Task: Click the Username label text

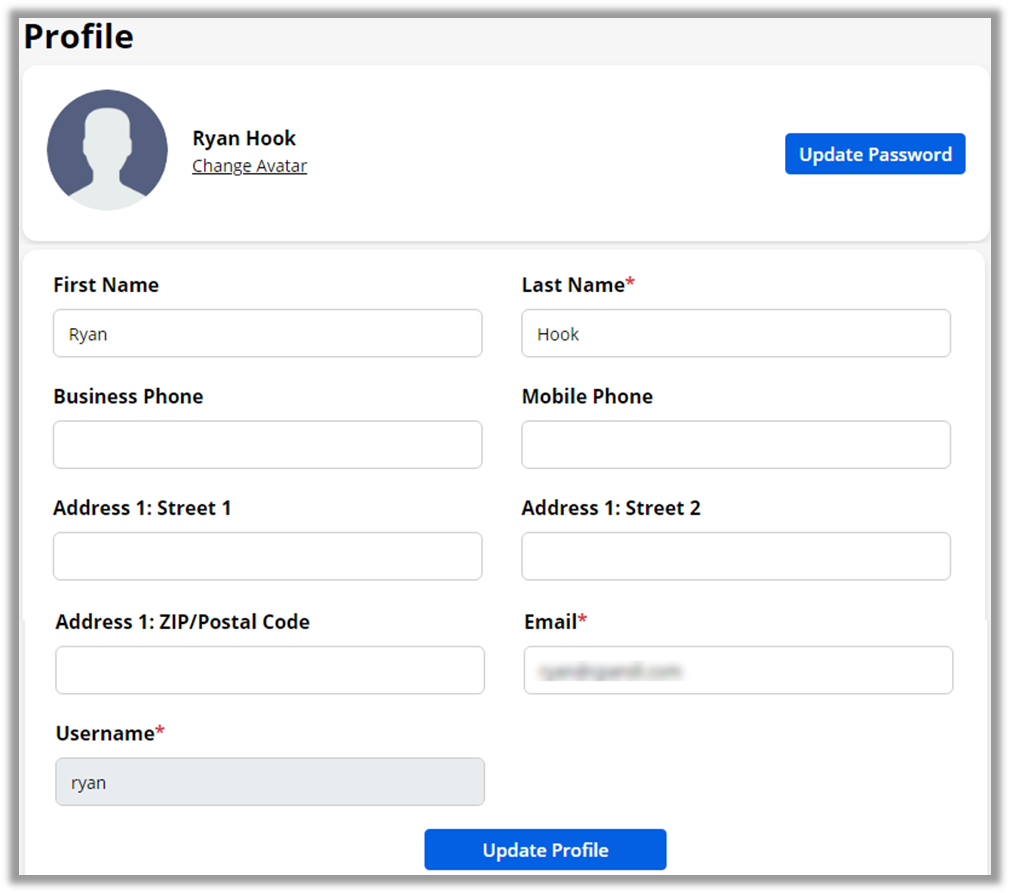Action: click(x=105, y=733)
